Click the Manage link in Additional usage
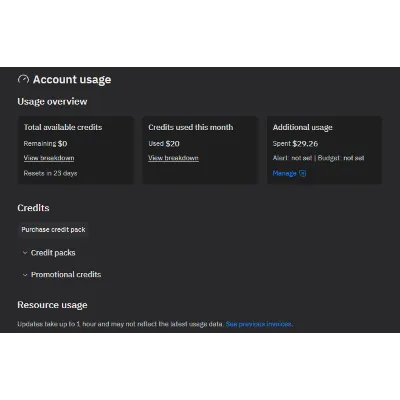 pyautogui.click(x=284, y=173)
